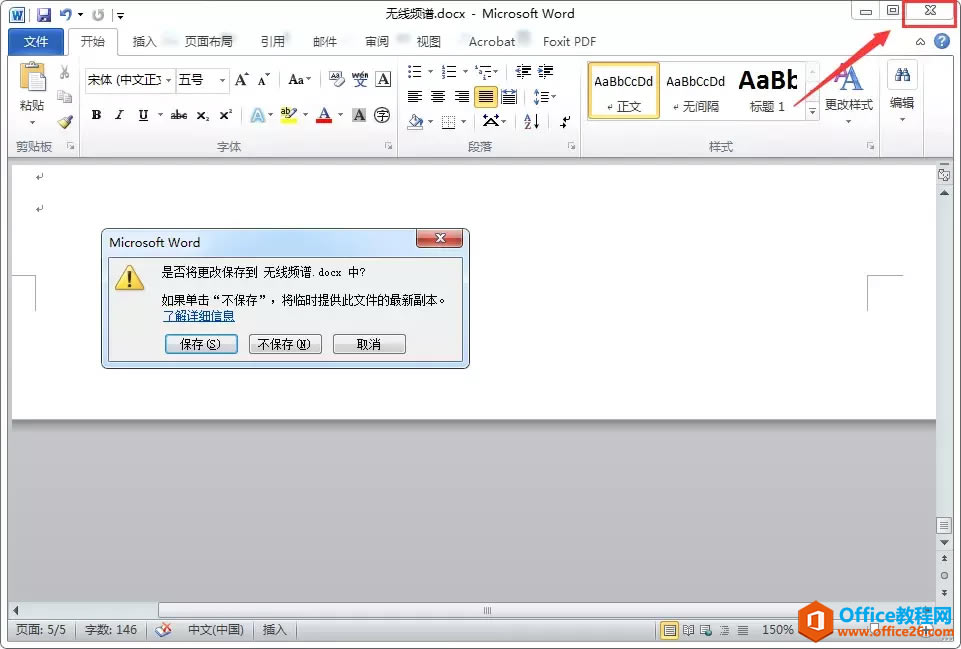
Task: Switch to the Acrobat tab
Action: pyautogui.click(x=492, y=42)
